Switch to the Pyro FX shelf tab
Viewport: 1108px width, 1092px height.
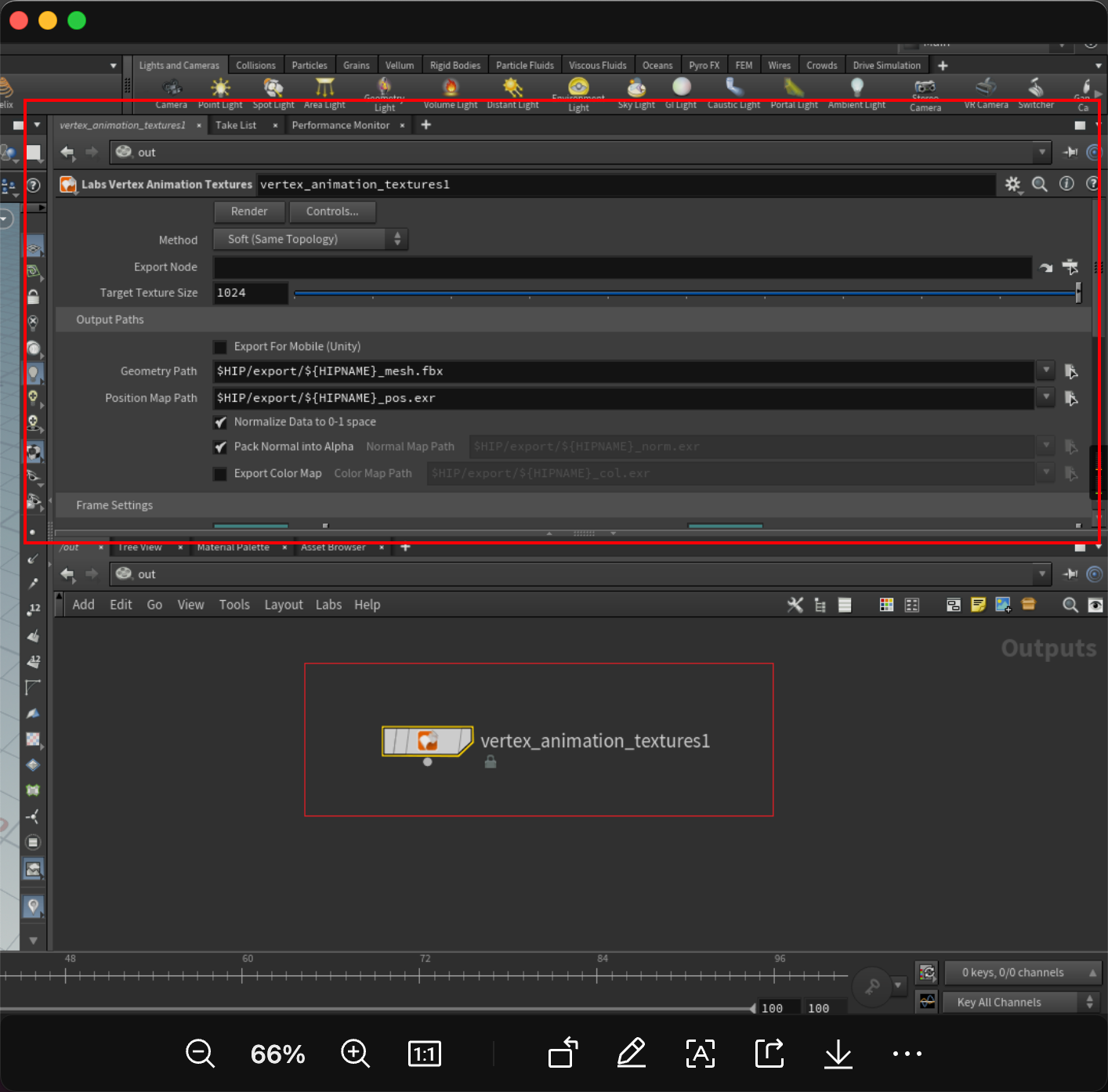pos(704,66)
